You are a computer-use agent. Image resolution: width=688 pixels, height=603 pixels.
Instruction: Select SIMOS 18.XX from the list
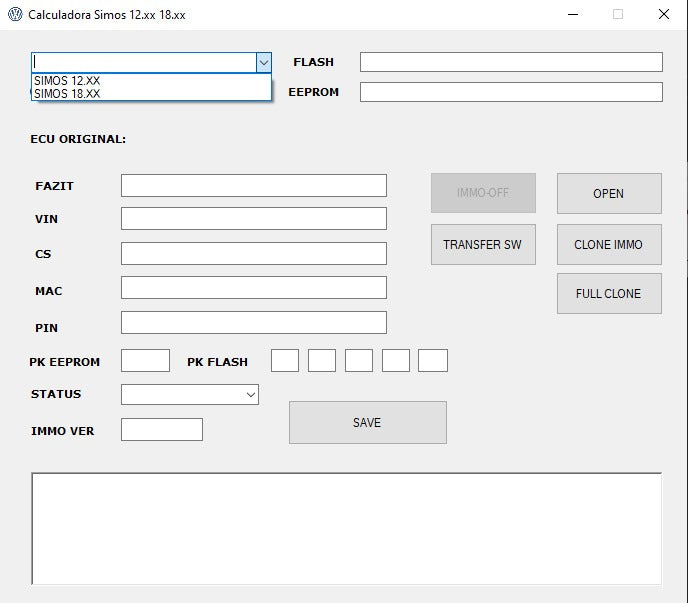pyautogui.click(x=151, y=93)
